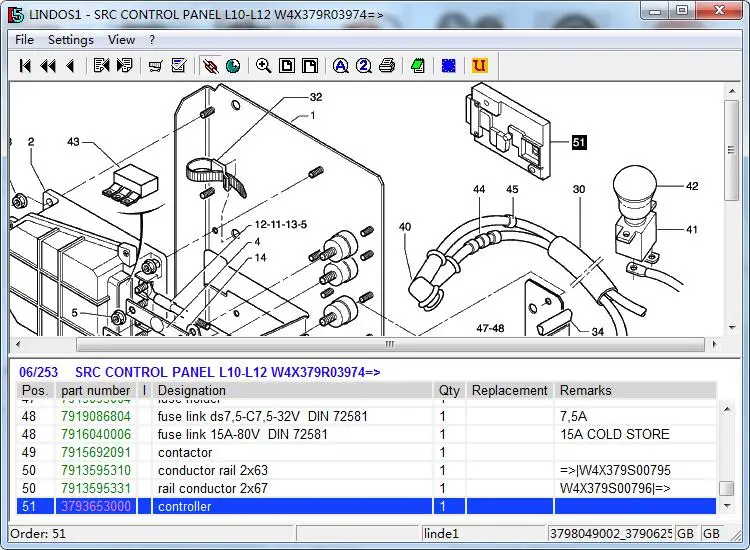The image size is (750, 550).
Task: Click callout number 43 in the drawing
Action: pos(73,142)
